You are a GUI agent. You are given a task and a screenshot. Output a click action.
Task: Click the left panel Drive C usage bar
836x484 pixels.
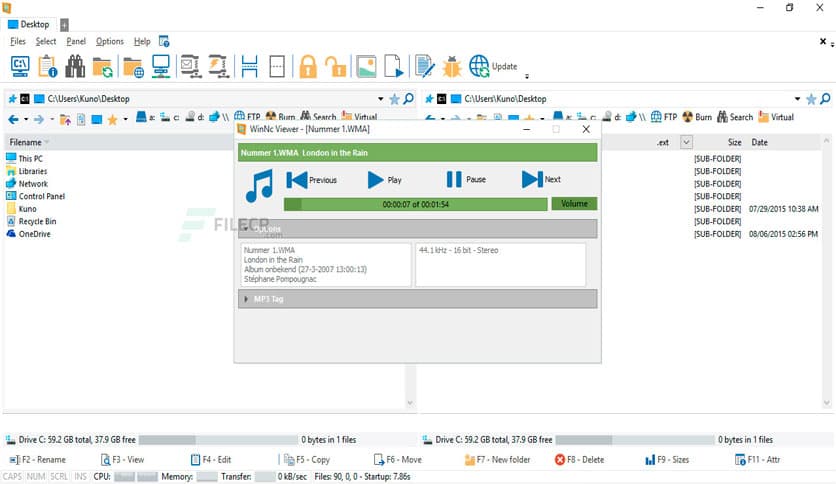point(218,440)
